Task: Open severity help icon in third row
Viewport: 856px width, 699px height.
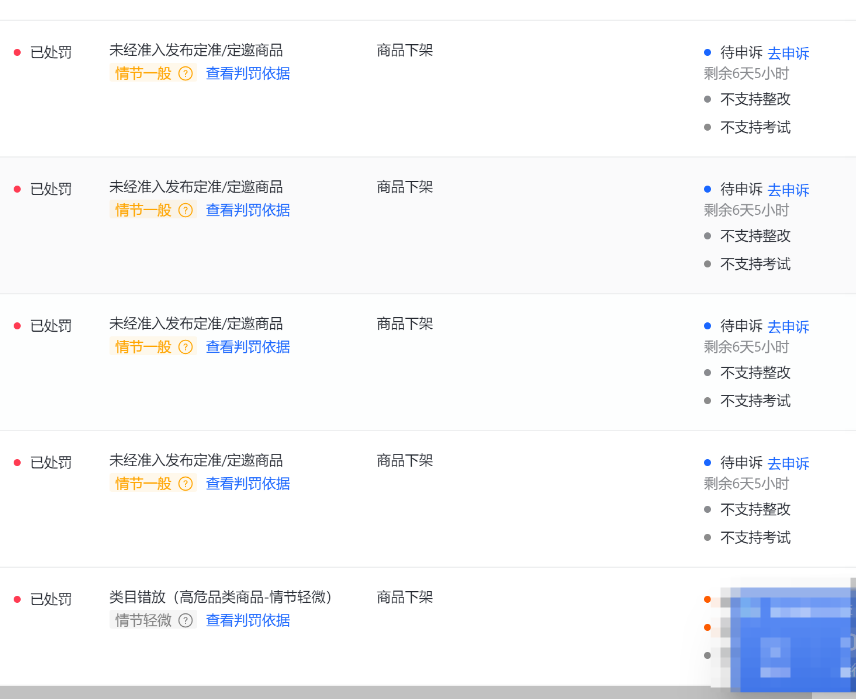Action: pyautogui.click(x=185, y=348)
